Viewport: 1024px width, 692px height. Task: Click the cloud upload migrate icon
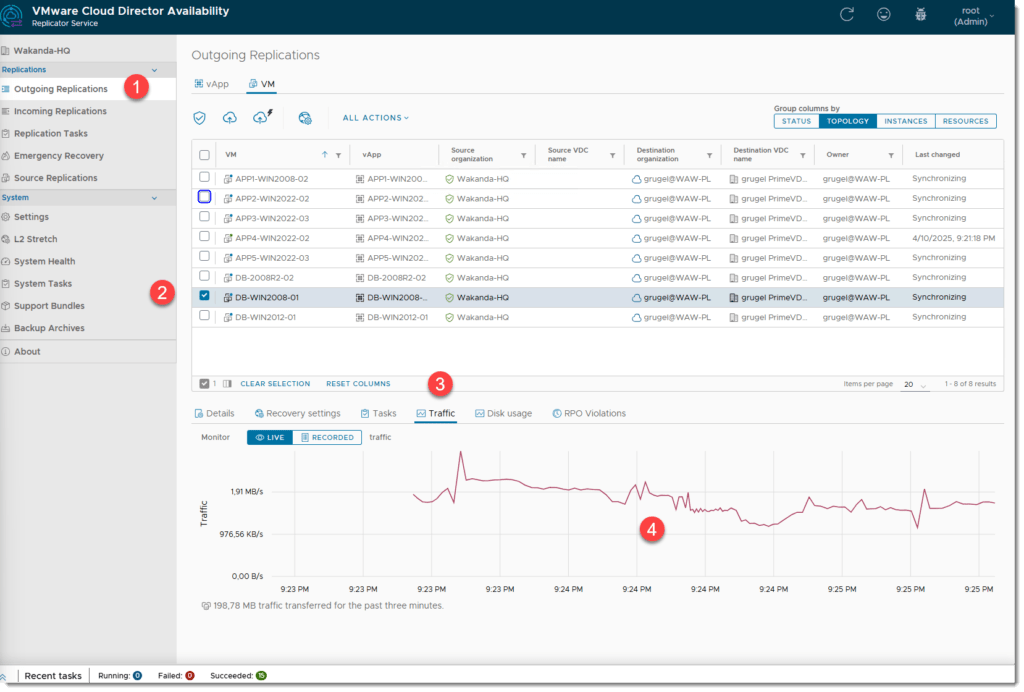(230, 118)
